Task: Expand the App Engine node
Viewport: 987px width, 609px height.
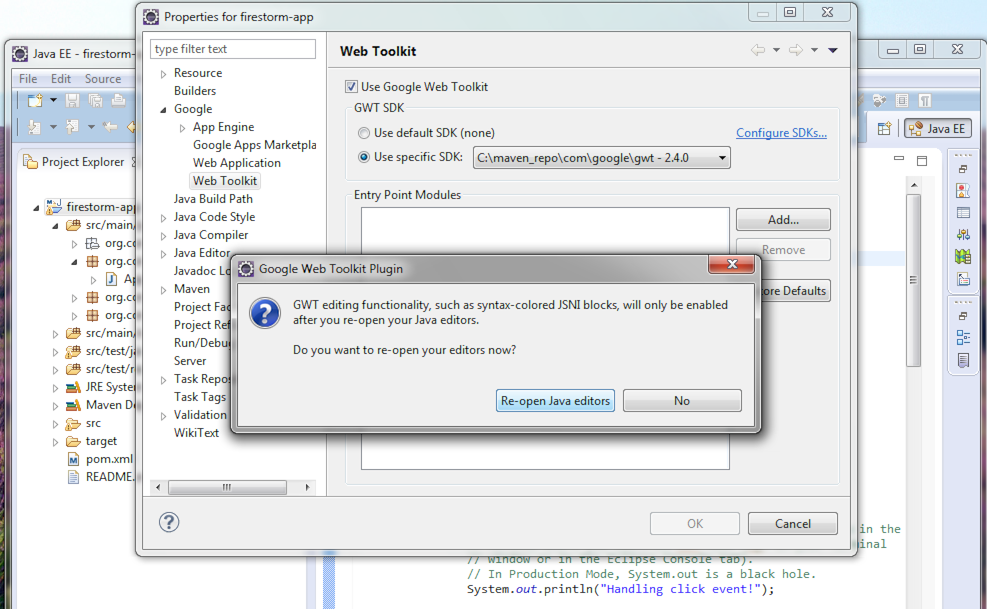Action: tap(182, 128)
